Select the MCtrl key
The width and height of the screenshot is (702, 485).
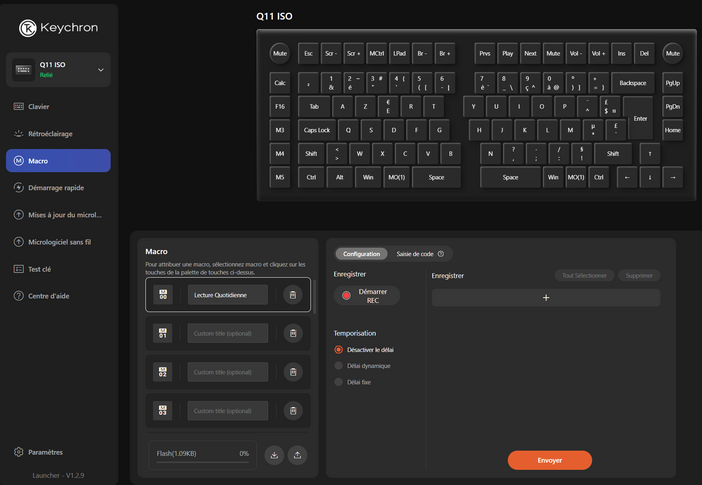tap(377, 54)
